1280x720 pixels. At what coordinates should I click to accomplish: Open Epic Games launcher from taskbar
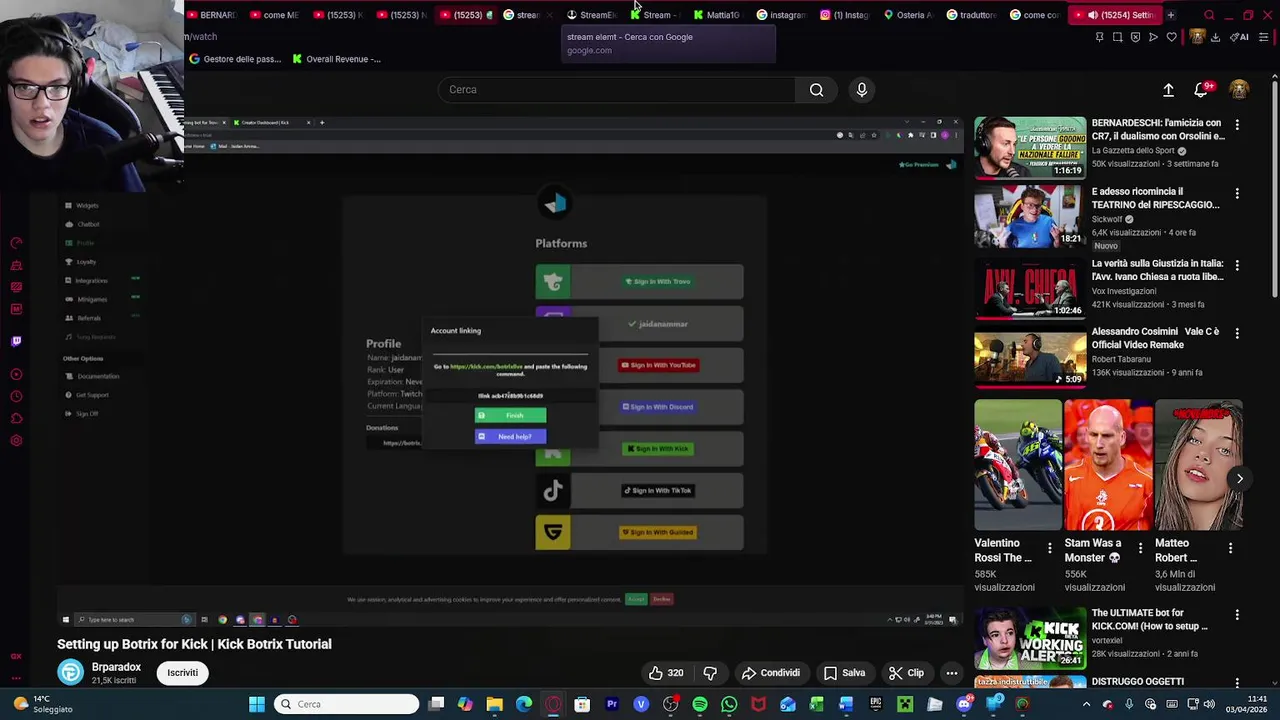tap(875, 704)
